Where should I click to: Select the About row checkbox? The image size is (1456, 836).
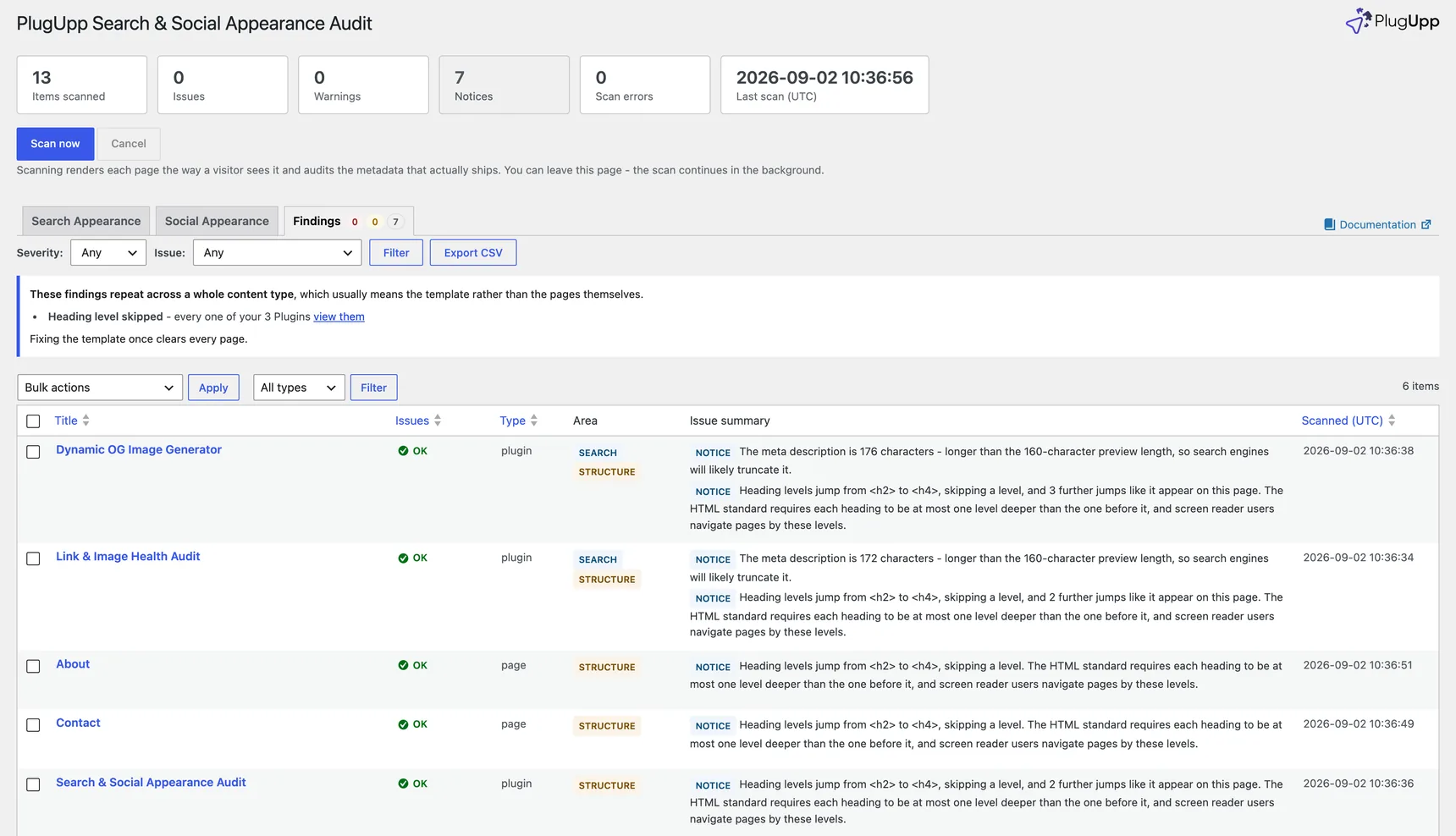tap(33, 666)
